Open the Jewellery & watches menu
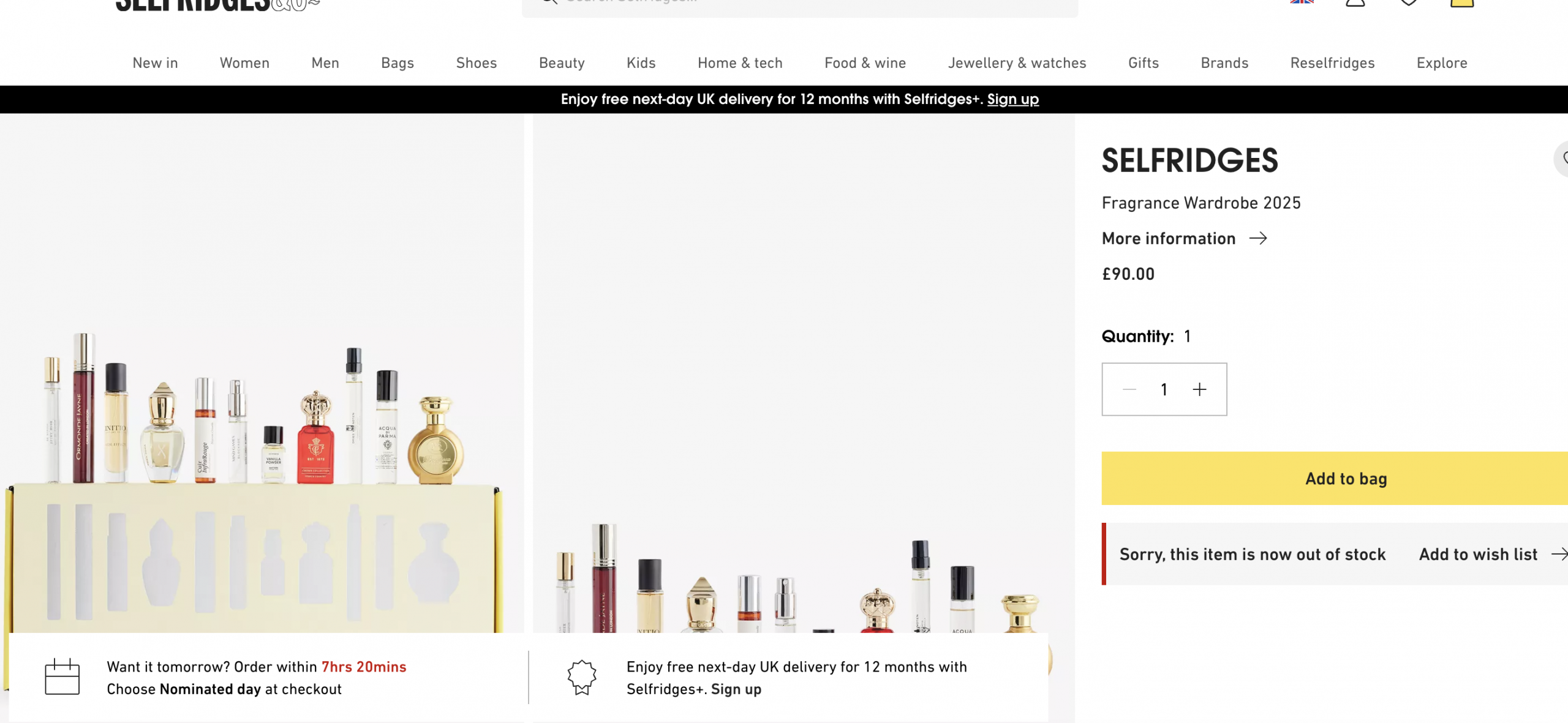 (1017, 63)
